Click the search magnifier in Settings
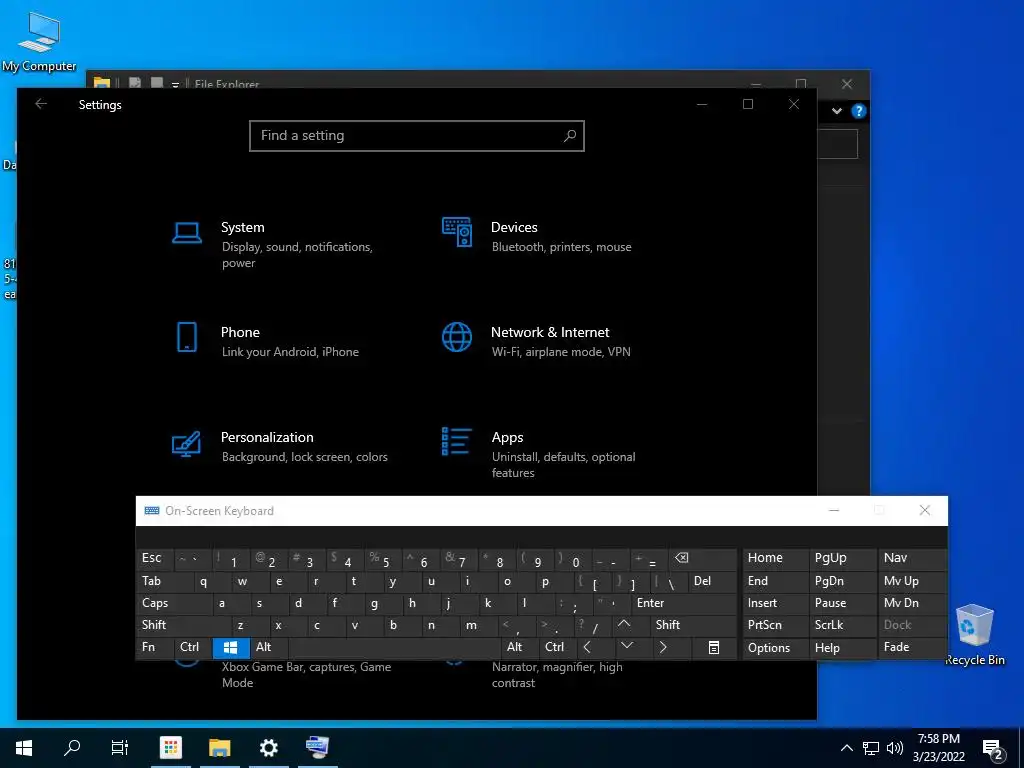This screenshot has height=768, width=1024. (569, 136)
